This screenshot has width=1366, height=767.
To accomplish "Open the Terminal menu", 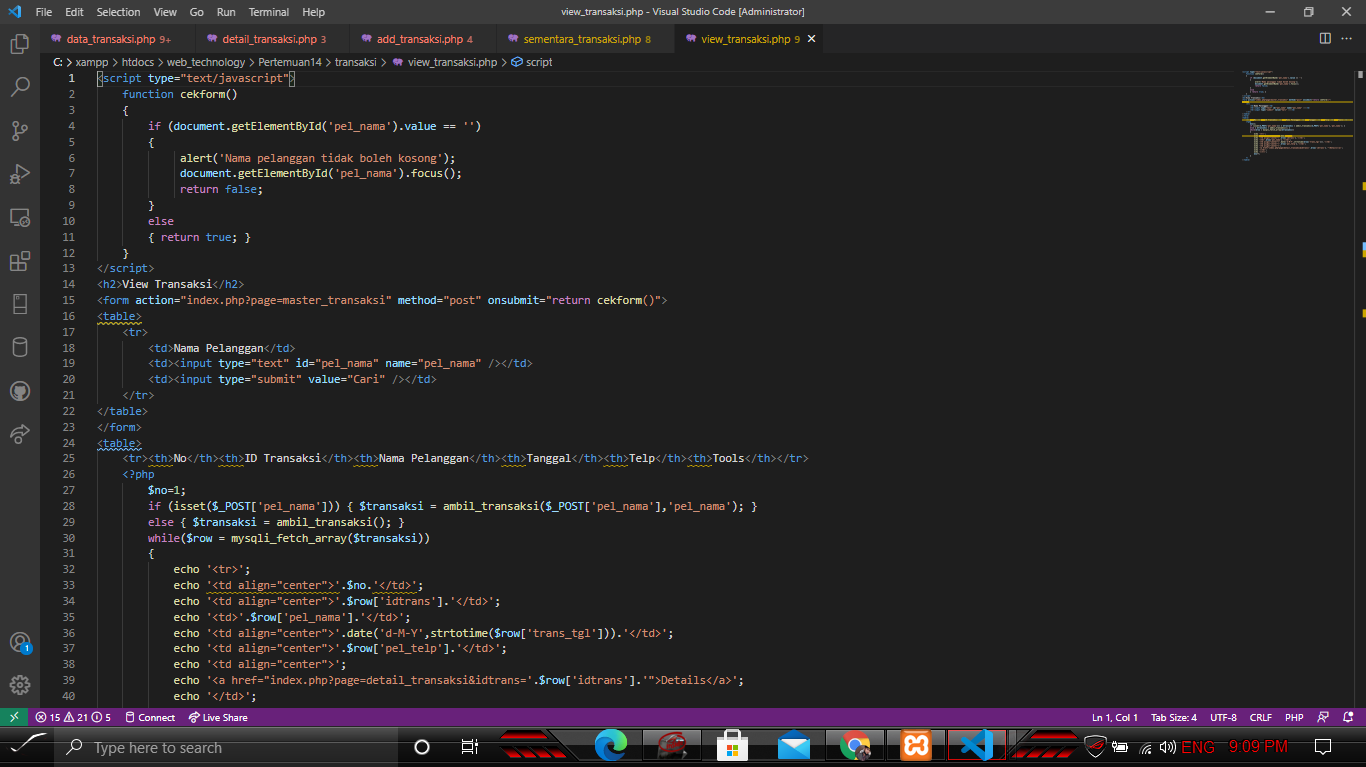I will coord(269,12).
